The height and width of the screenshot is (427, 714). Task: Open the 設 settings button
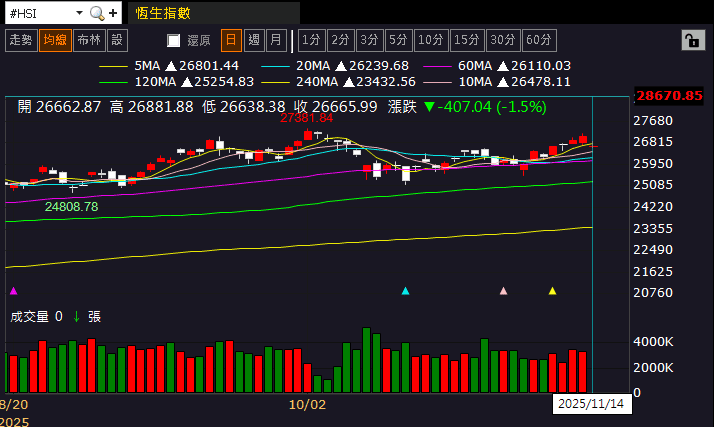[117, 40]
